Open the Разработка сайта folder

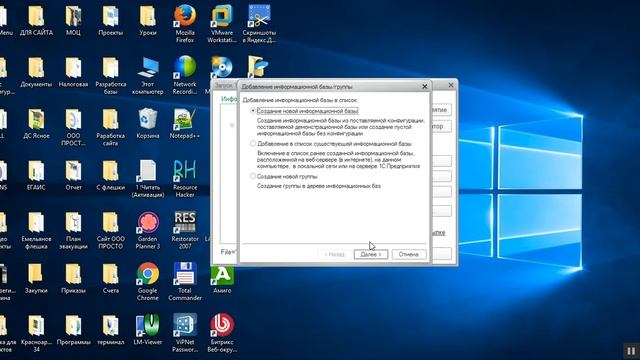click(x=111, y=120)
